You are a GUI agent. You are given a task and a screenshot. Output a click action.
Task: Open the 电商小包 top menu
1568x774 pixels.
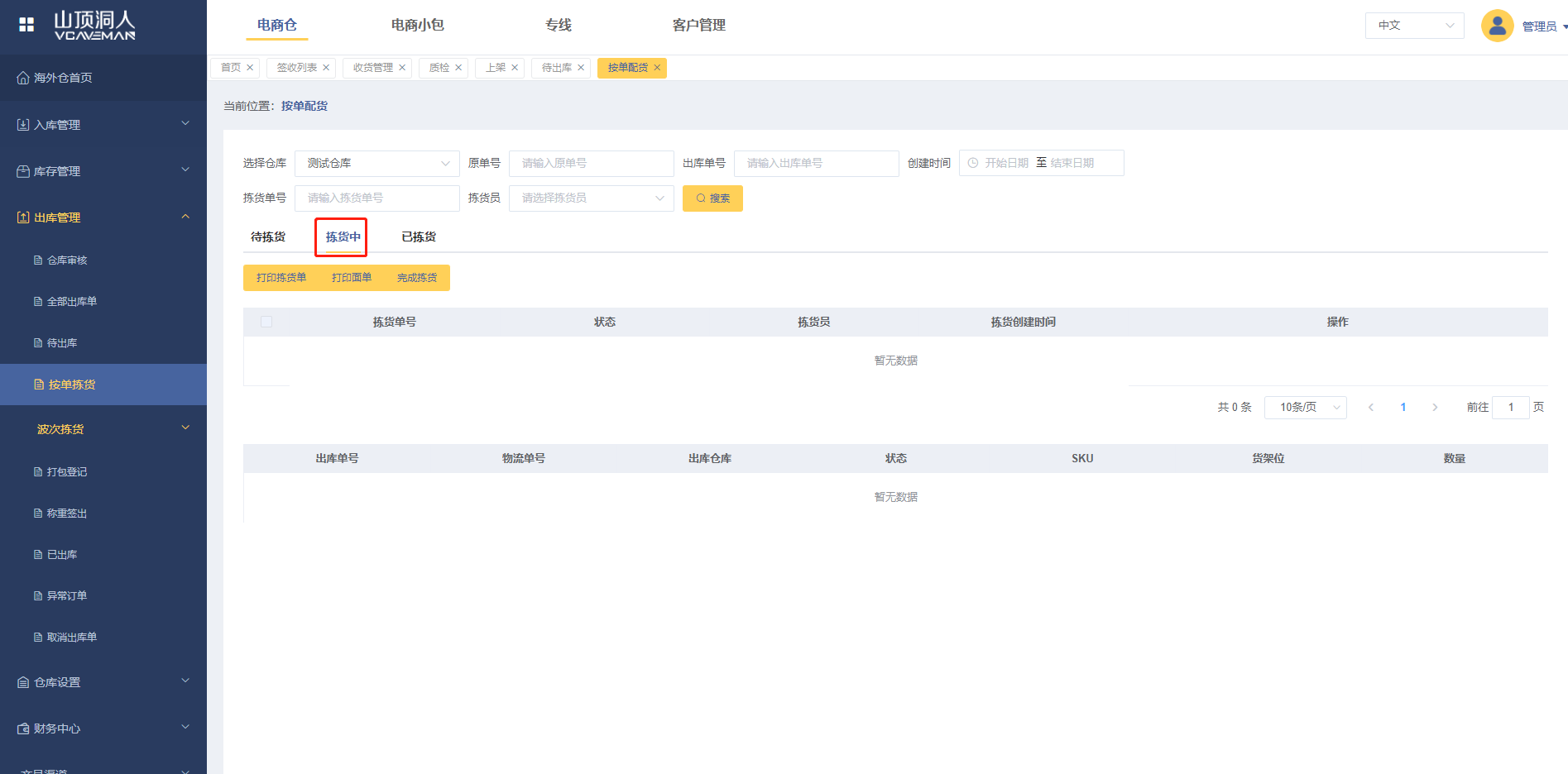pyautogui.click(x=417, y=26)
